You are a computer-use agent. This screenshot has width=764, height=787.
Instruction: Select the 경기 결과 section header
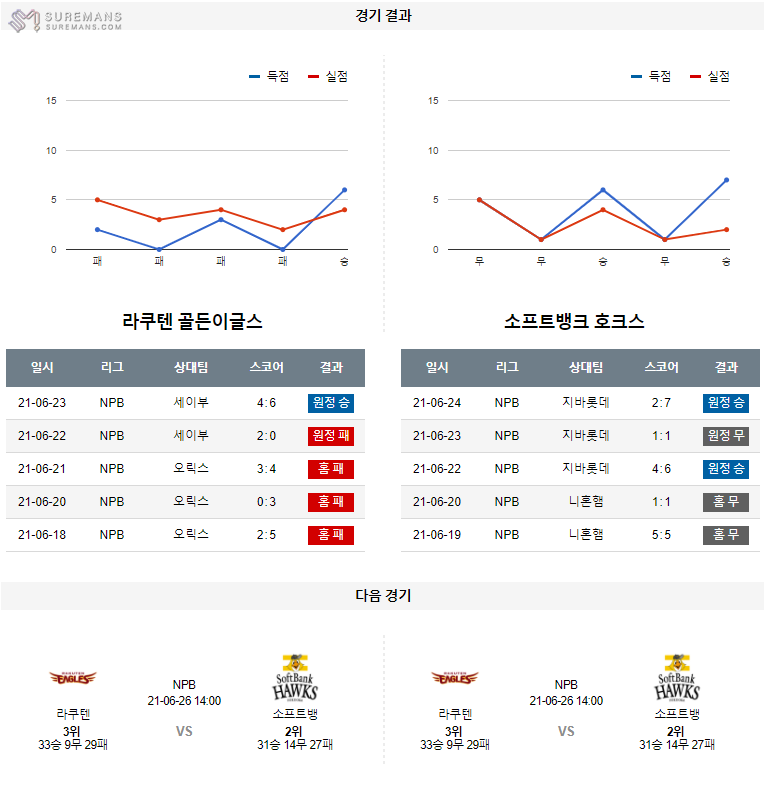click(383, 16)
